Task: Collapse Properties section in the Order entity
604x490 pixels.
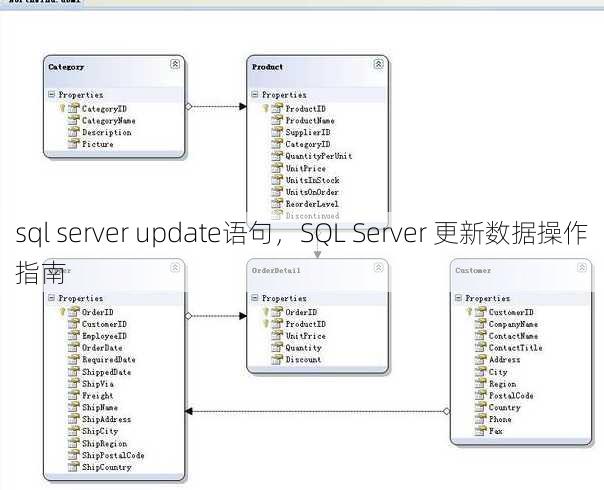Action: tap(52, 298)
